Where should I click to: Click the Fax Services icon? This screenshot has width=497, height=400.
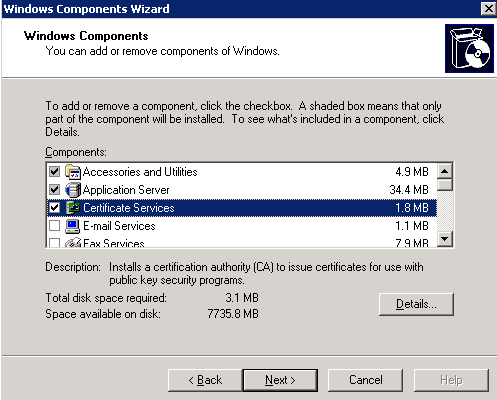coord(73,242)
